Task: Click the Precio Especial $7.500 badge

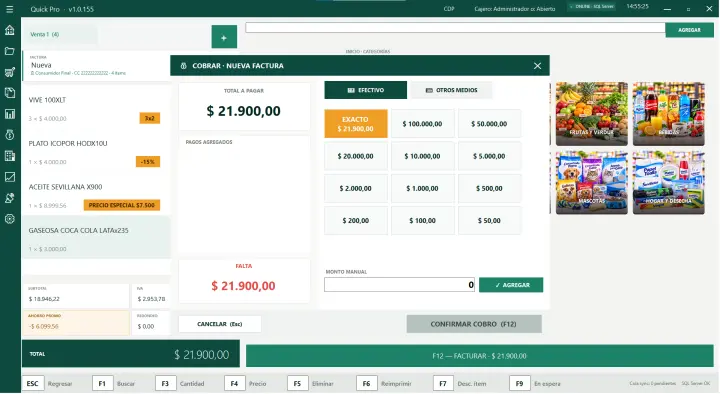Action: point(122,205)
